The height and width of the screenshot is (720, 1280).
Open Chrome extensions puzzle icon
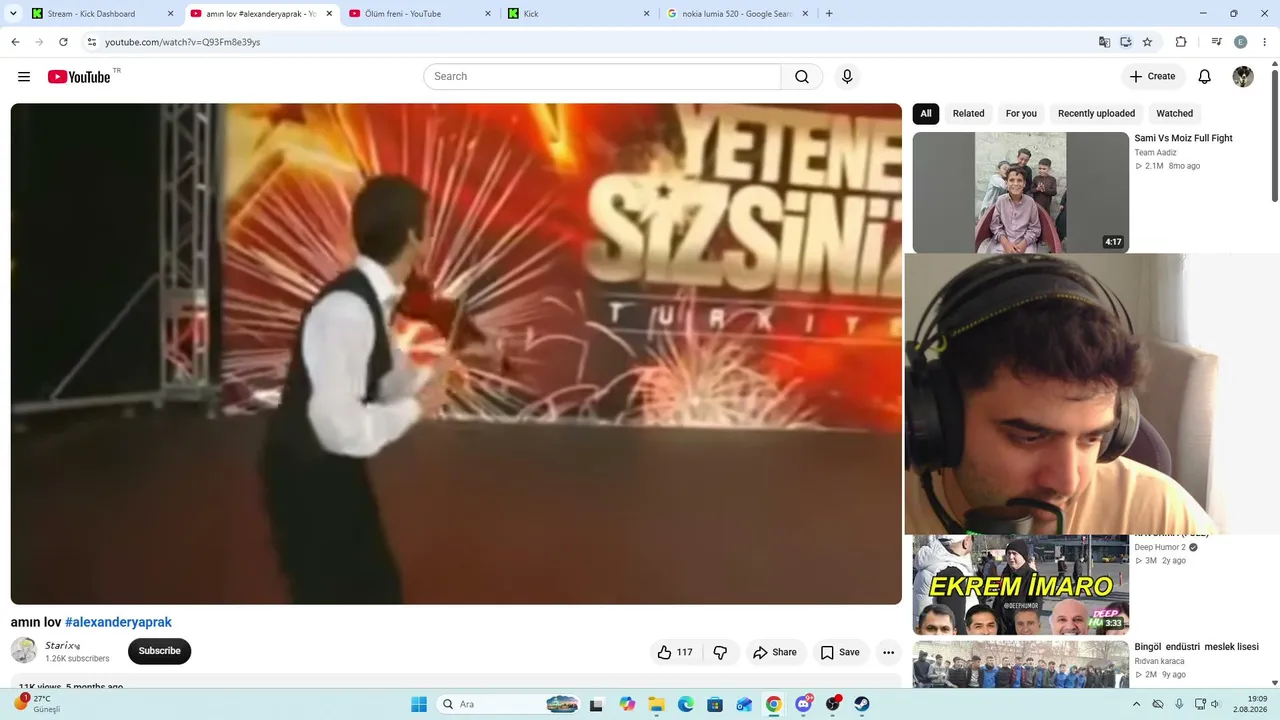click(1181, 42)
